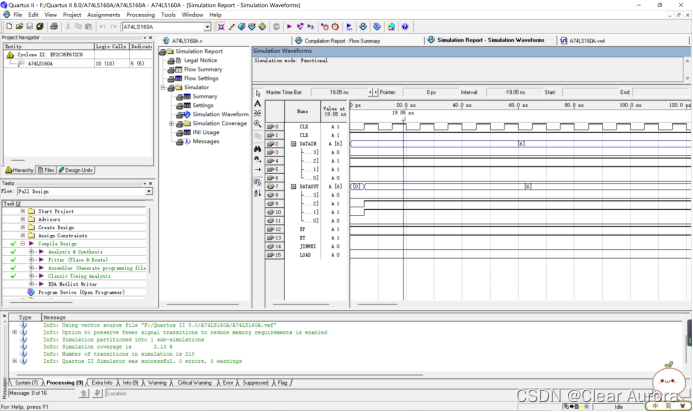Image resolution: width=693 pixels, height=412 pixels.
Task: Switch to the Design Units tab
Action: (x=76, y=170)
